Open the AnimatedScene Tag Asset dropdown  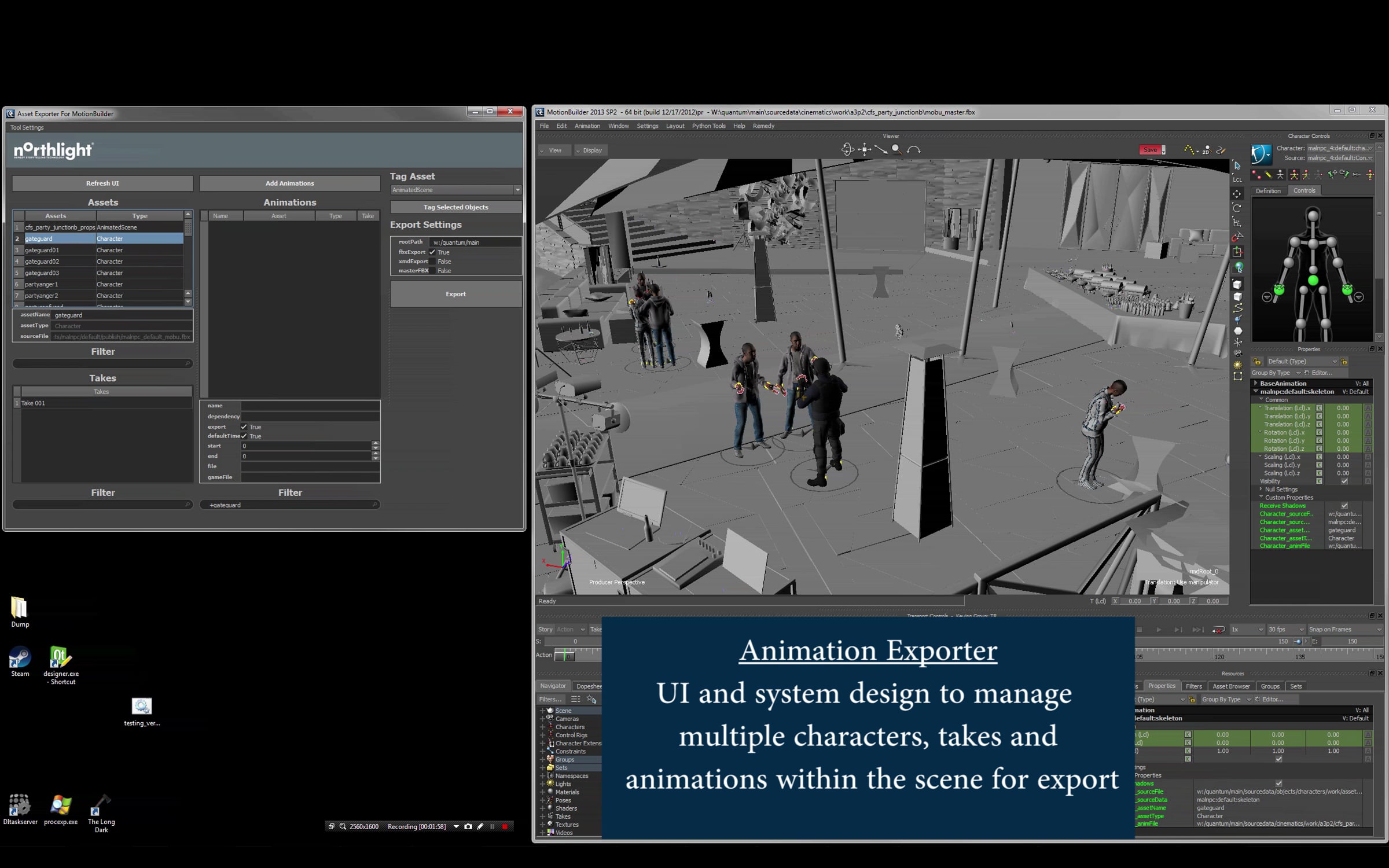click(x=456, y=190)
